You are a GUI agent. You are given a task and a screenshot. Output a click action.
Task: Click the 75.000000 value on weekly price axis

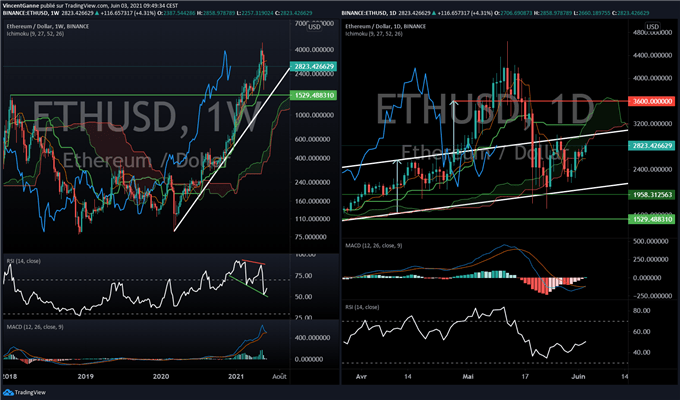311,237
